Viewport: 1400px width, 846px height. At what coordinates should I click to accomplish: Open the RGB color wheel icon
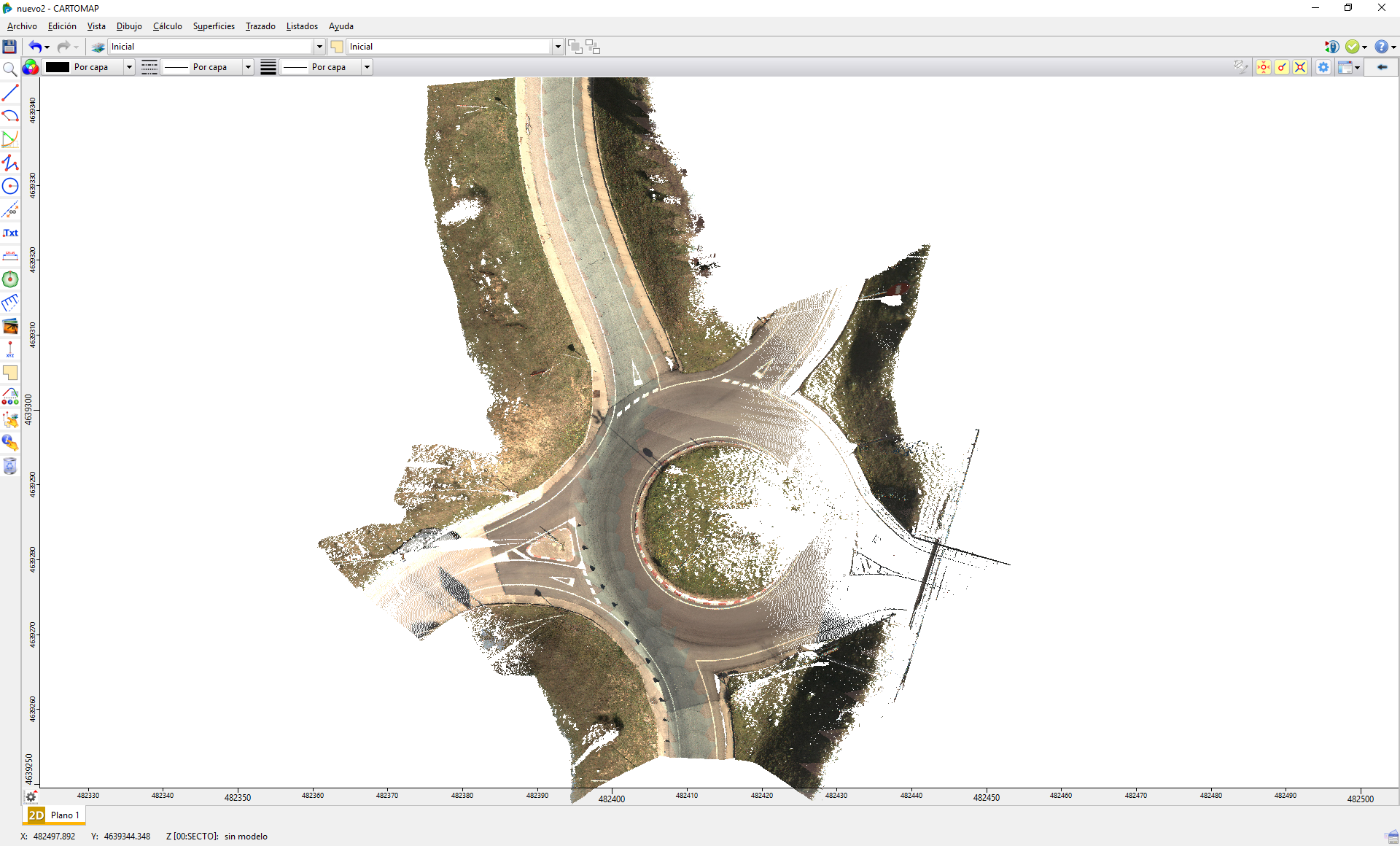[x=30, y=67]
